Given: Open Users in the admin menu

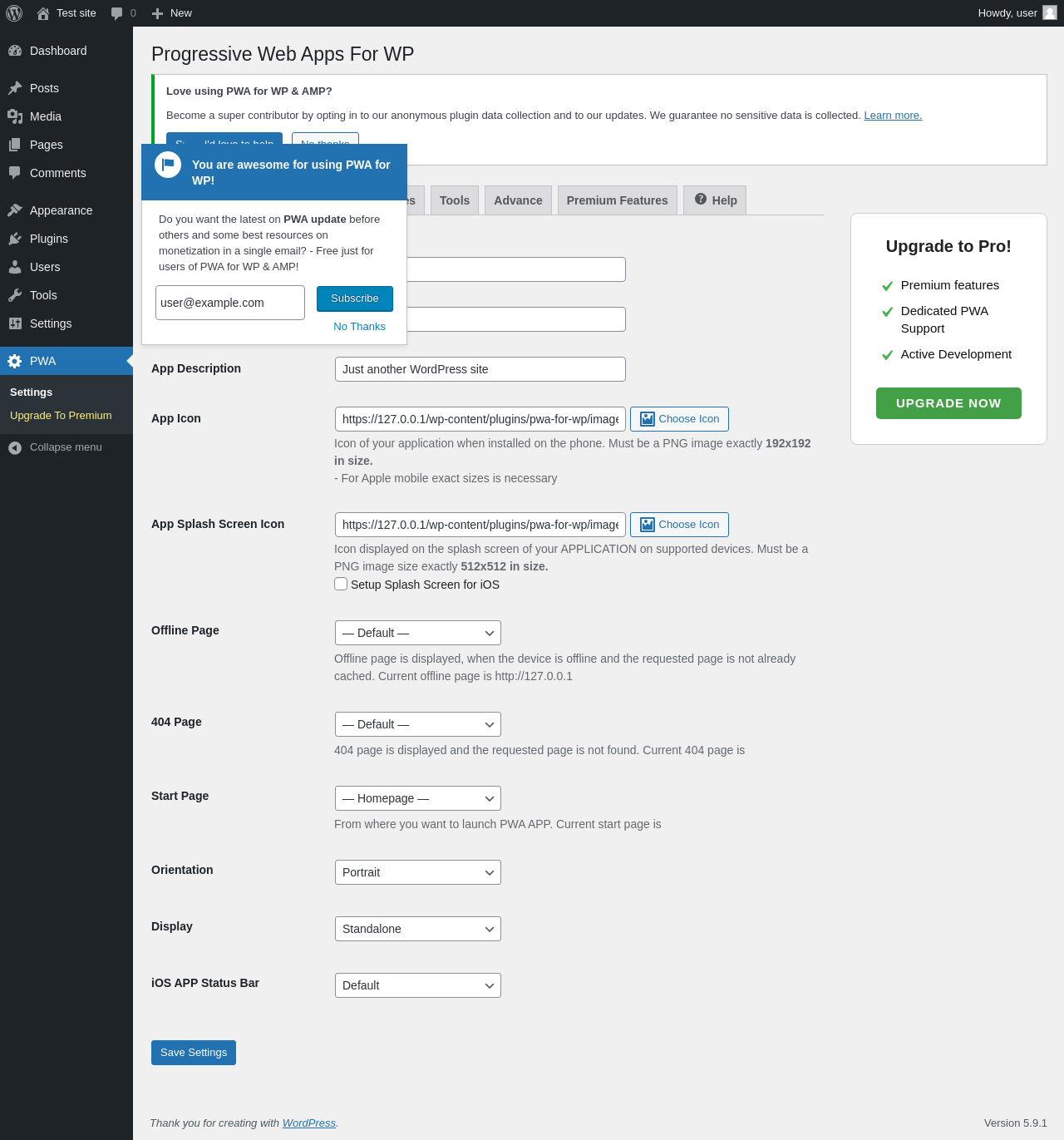Looking at the screenshot, I should coord(66,267).
